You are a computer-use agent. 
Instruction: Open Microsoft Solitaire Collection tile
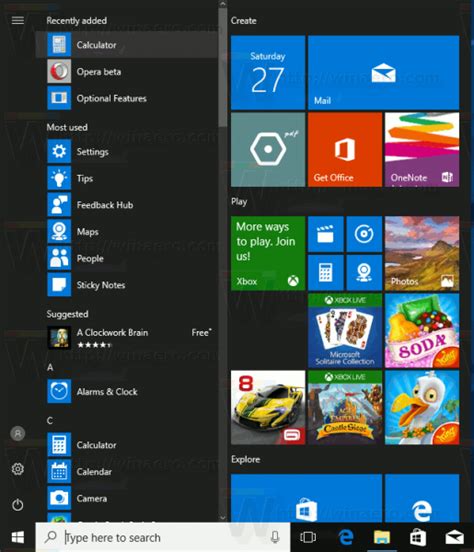pyautogui.click(x=345, y=331)
